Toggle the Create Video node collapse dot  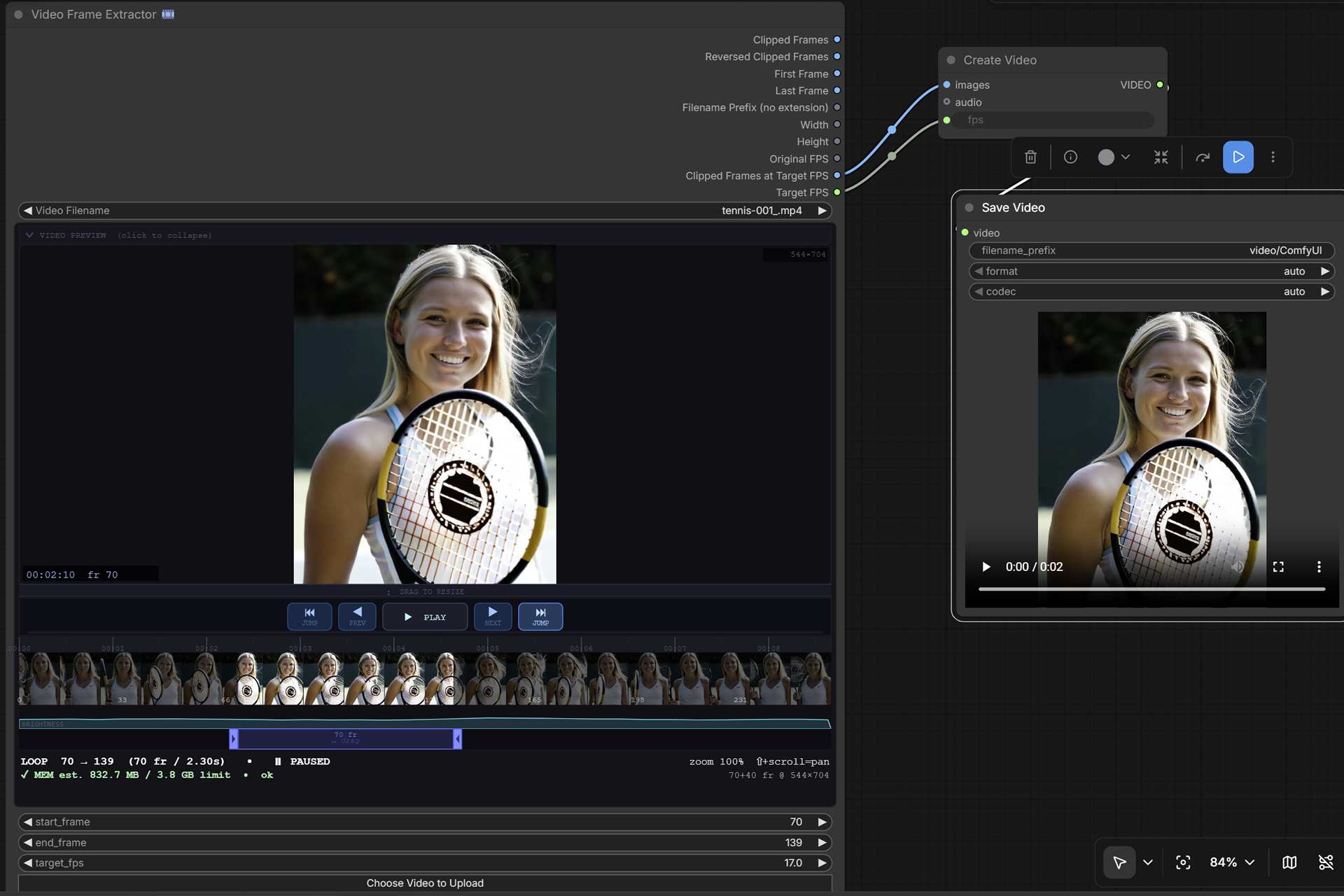pos(951,60)
